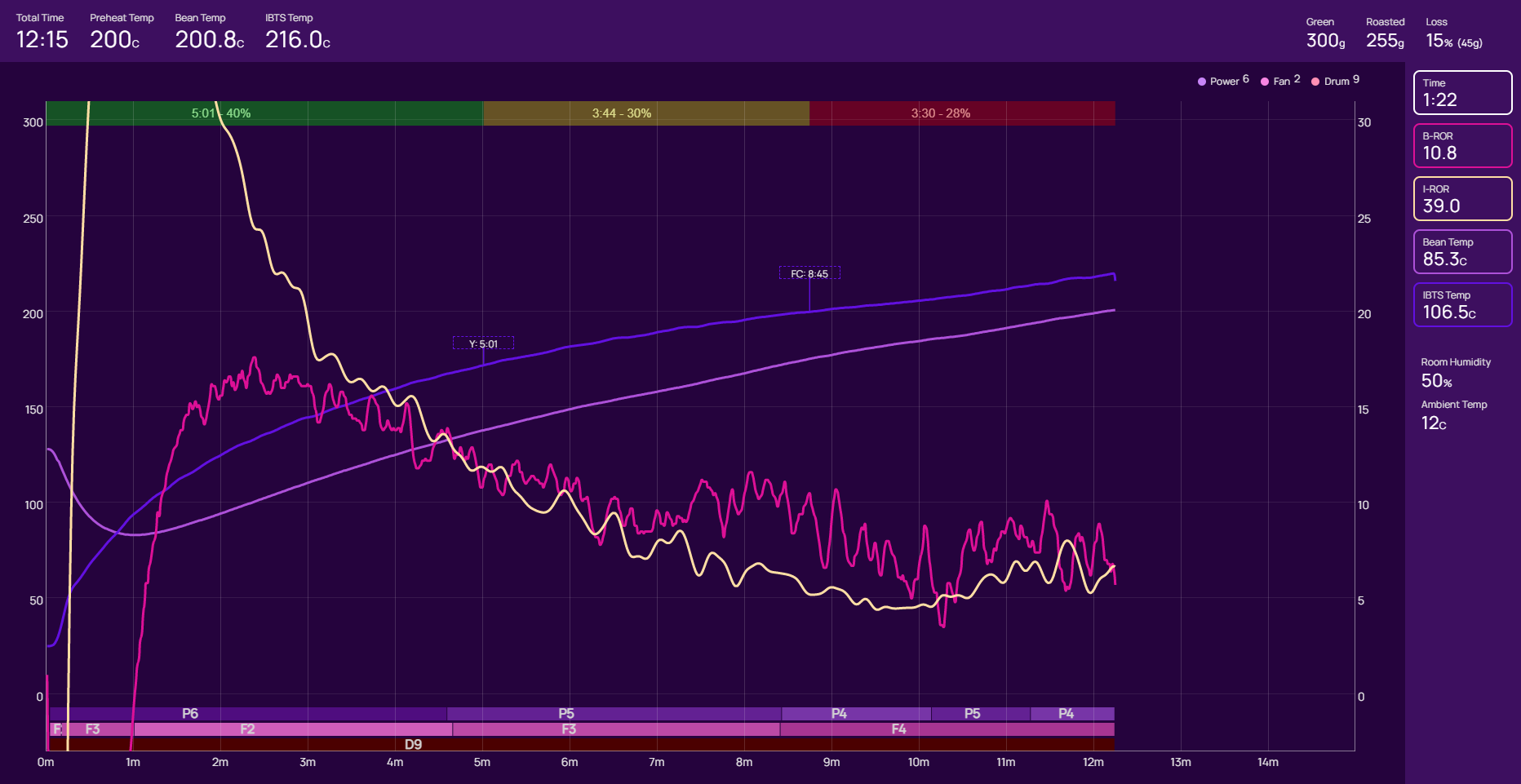Click the Total Time 12:15 readout
Image resolution: width=1521 pixels, height=784 pixels.
click(x=42, y=39)
